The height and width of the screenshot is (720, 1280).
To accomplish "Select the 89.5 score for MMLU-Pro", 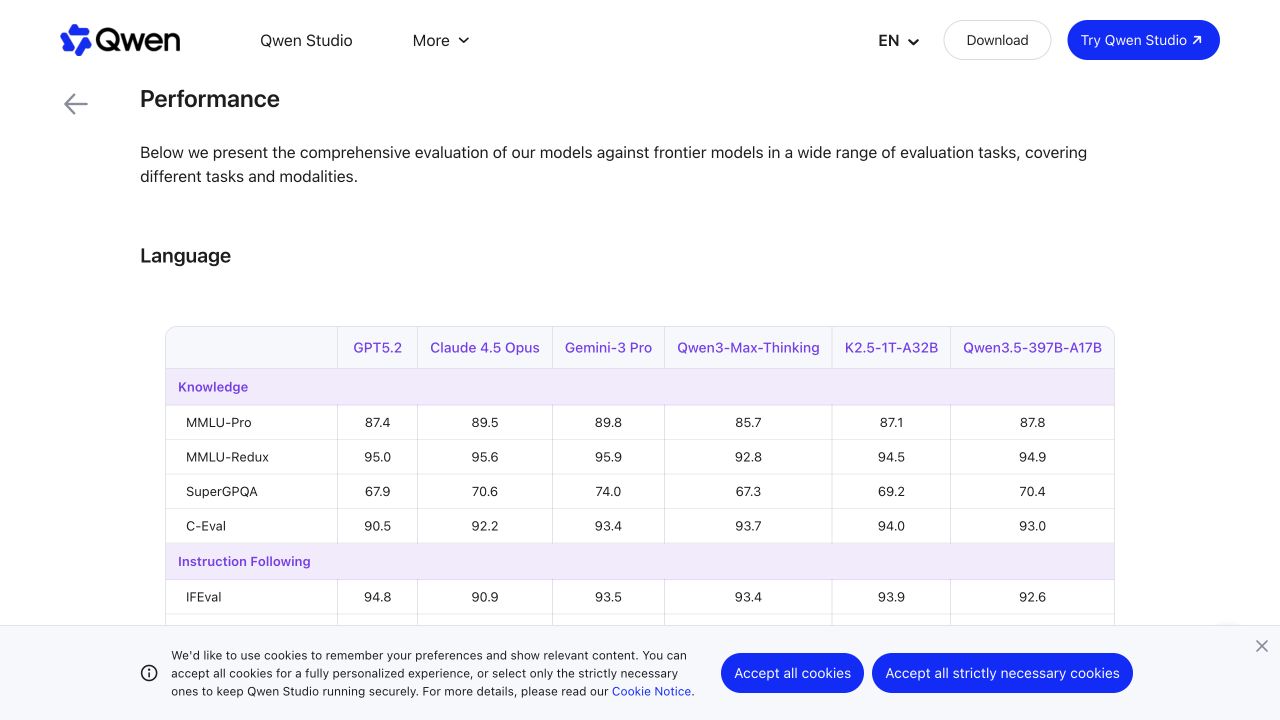I will click(x=485, y=423).
